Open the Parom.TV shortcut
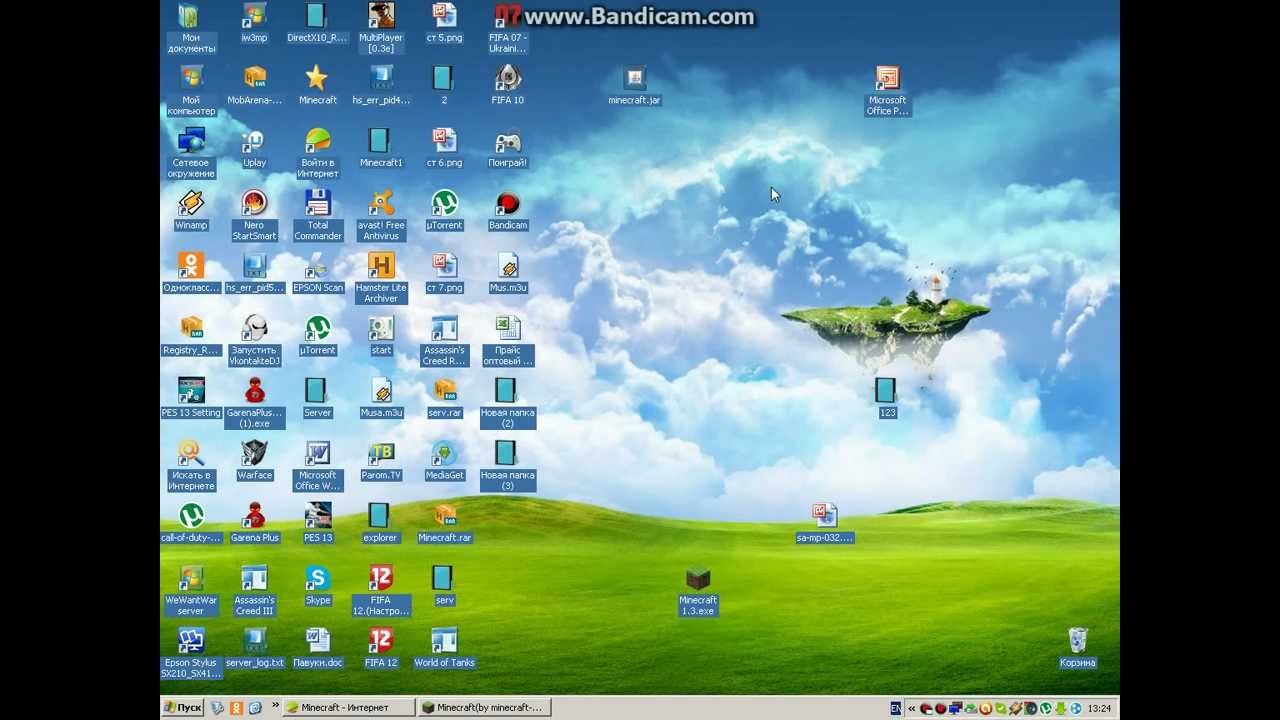Image resolution: width=1280 pixels, height=720 pixels. pos(381,454)
